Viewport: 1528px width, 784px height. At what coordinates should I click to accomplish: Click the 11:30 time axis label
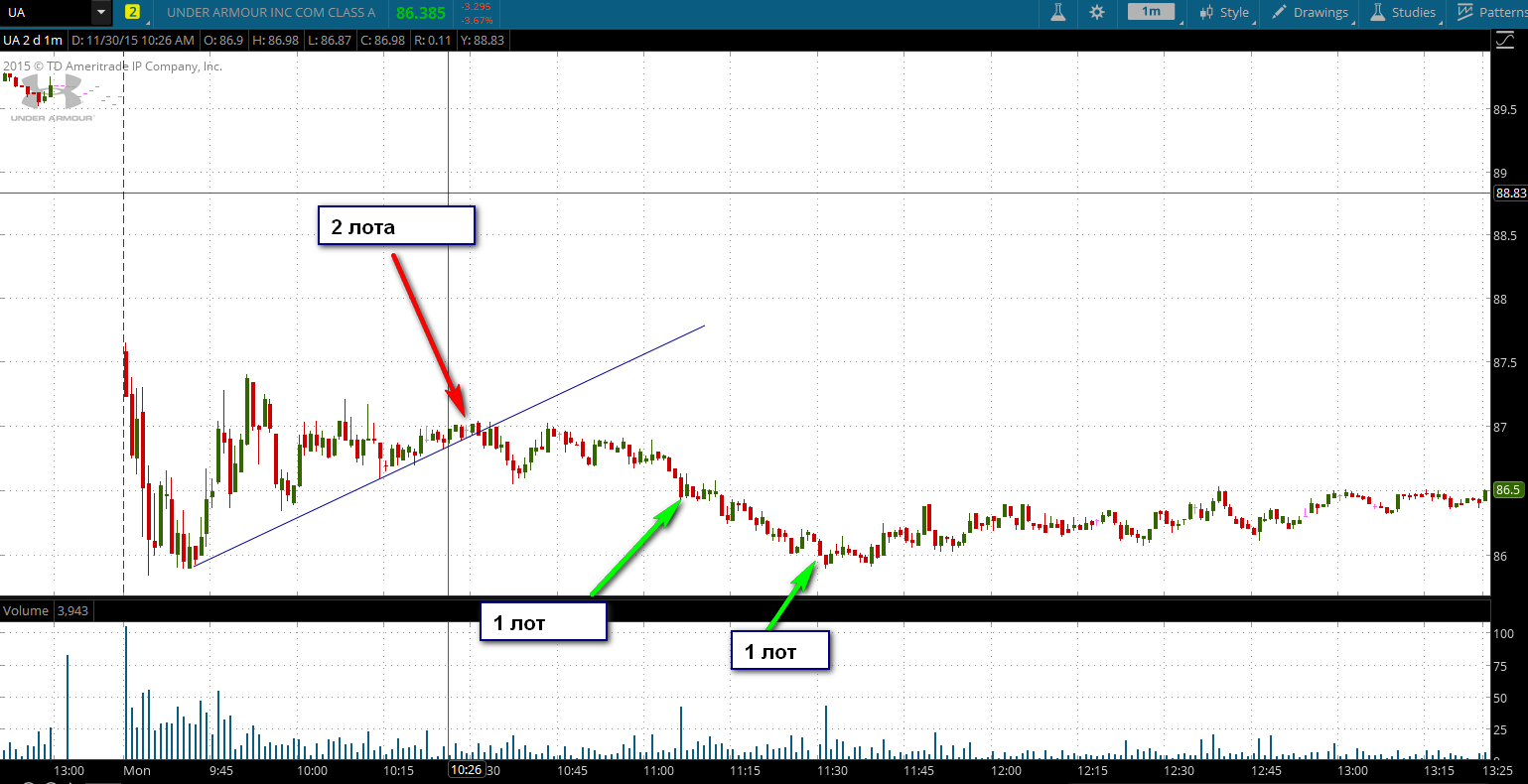(x=832, y=770)
